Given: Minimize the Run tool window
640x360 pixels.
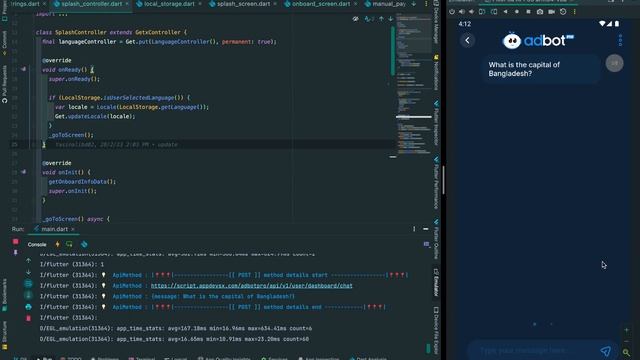Looking at the screenshot, I should tap(426, 229).
